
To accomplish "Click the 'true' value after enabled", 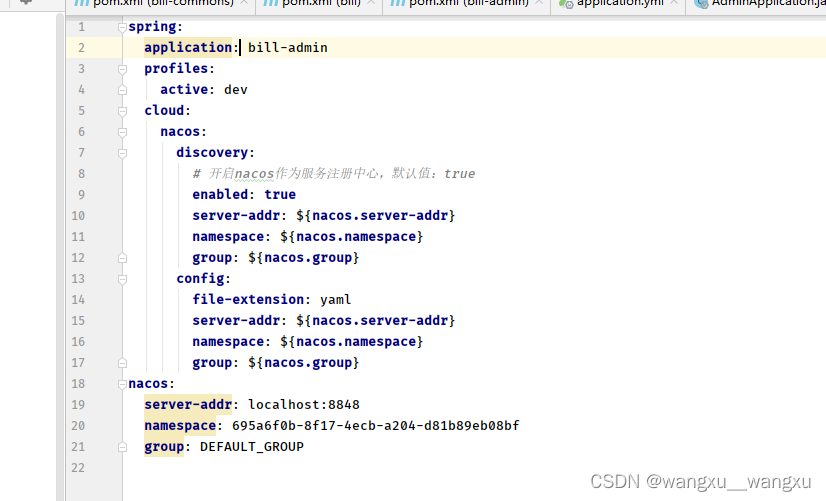I will coord(280,194).
